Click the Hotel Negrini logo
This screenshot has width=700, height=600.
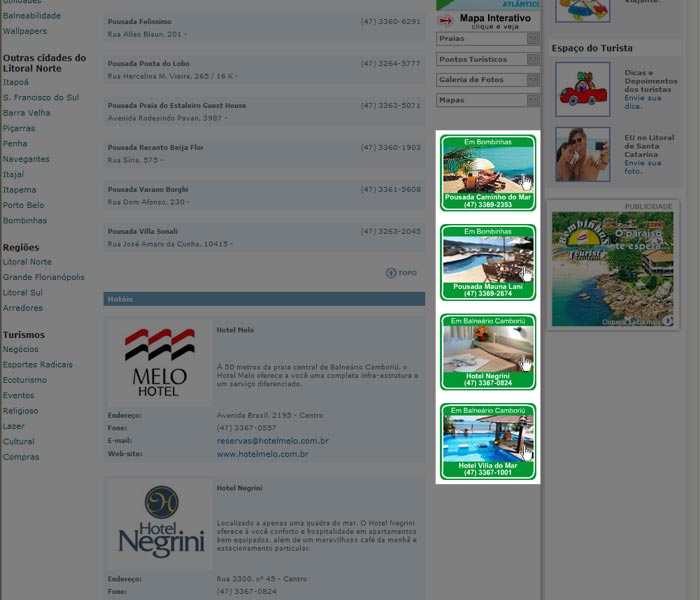[159, 524]
